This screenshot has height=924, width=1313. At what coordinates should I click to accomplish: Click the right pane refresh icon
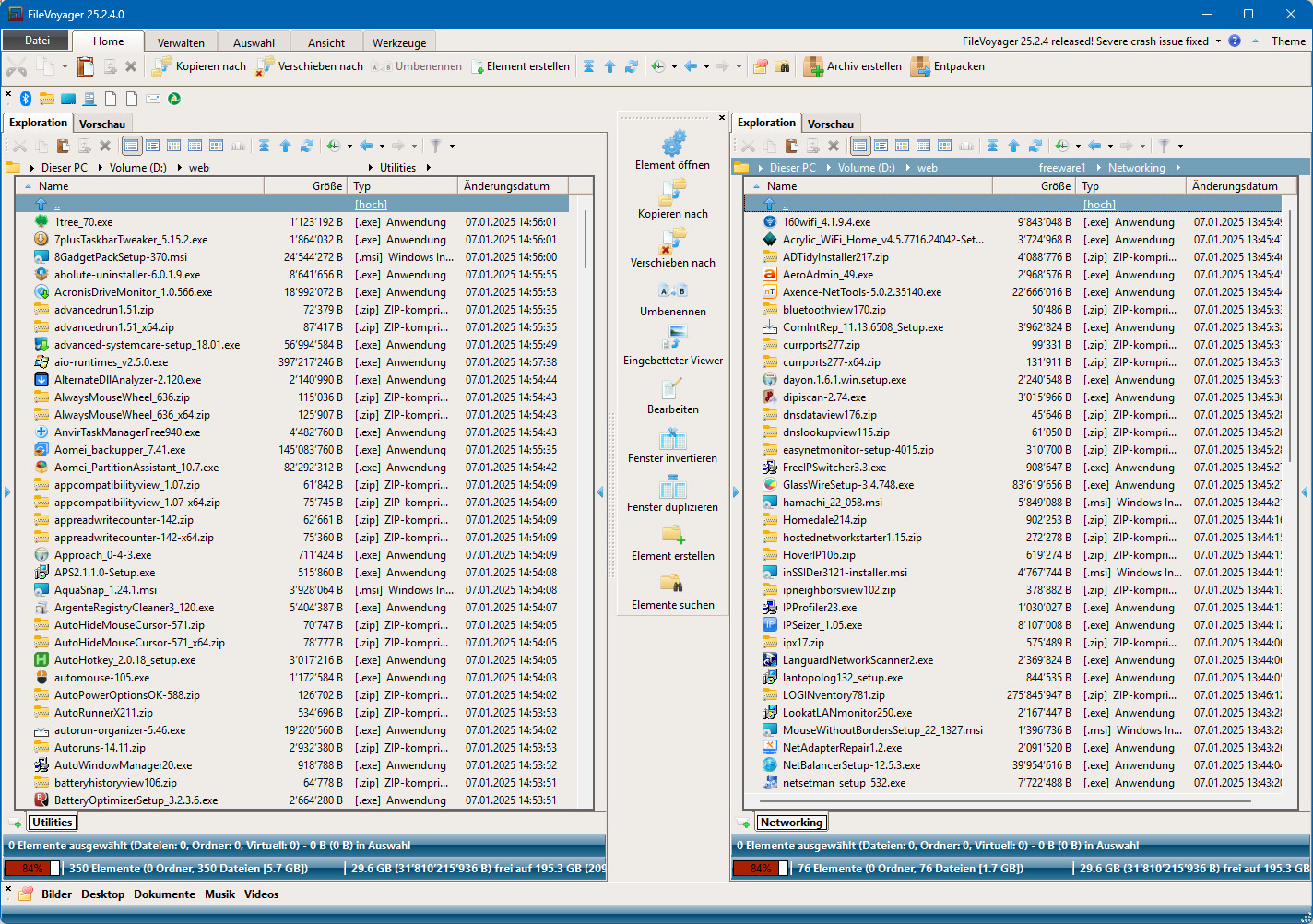click(x=1035, y=146)
